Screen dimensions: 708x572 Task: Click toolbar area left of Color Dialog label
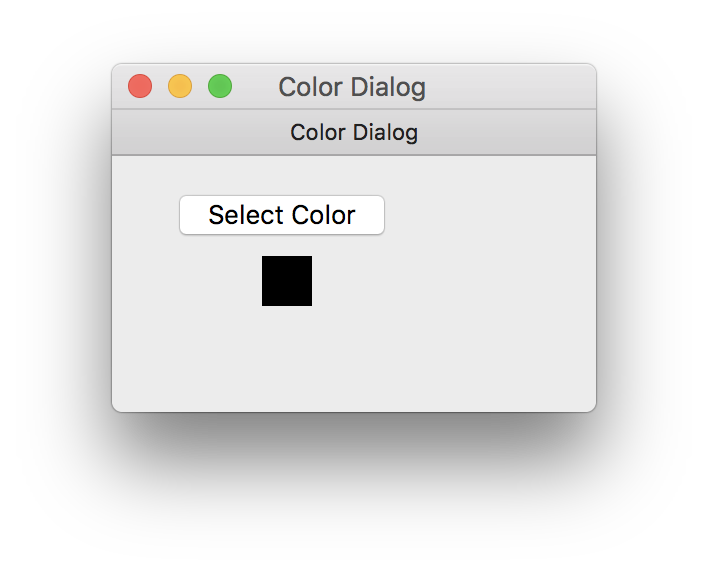(x=200, y=132)
